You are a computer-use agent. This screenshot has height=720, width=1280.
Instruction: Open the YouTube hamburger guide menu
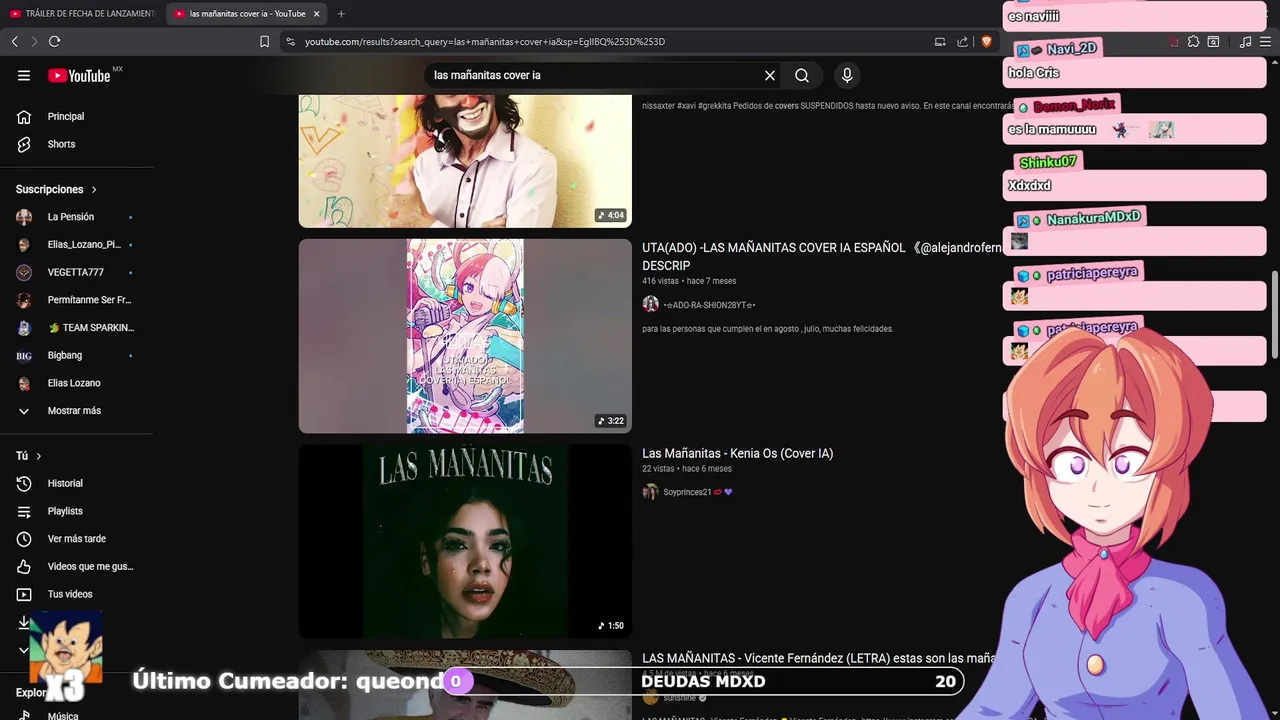tap(24, 75)
